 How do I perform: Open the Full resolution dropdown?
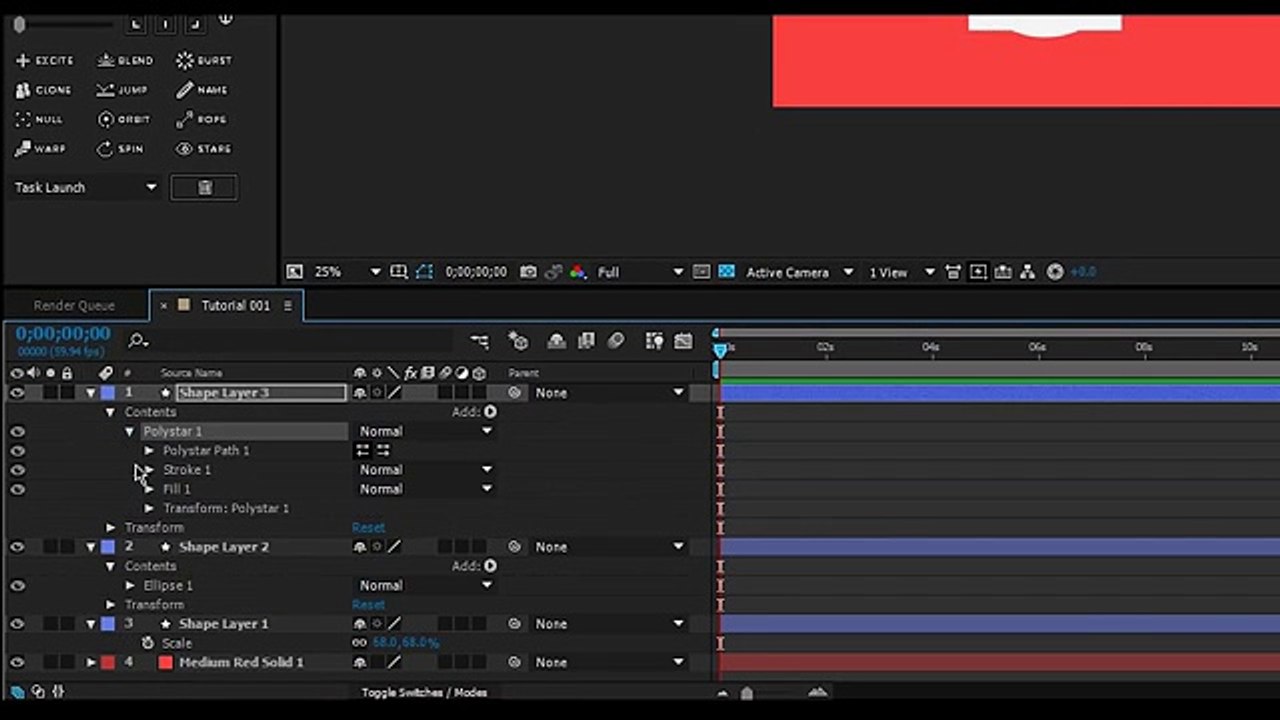[x=640, y=272]
